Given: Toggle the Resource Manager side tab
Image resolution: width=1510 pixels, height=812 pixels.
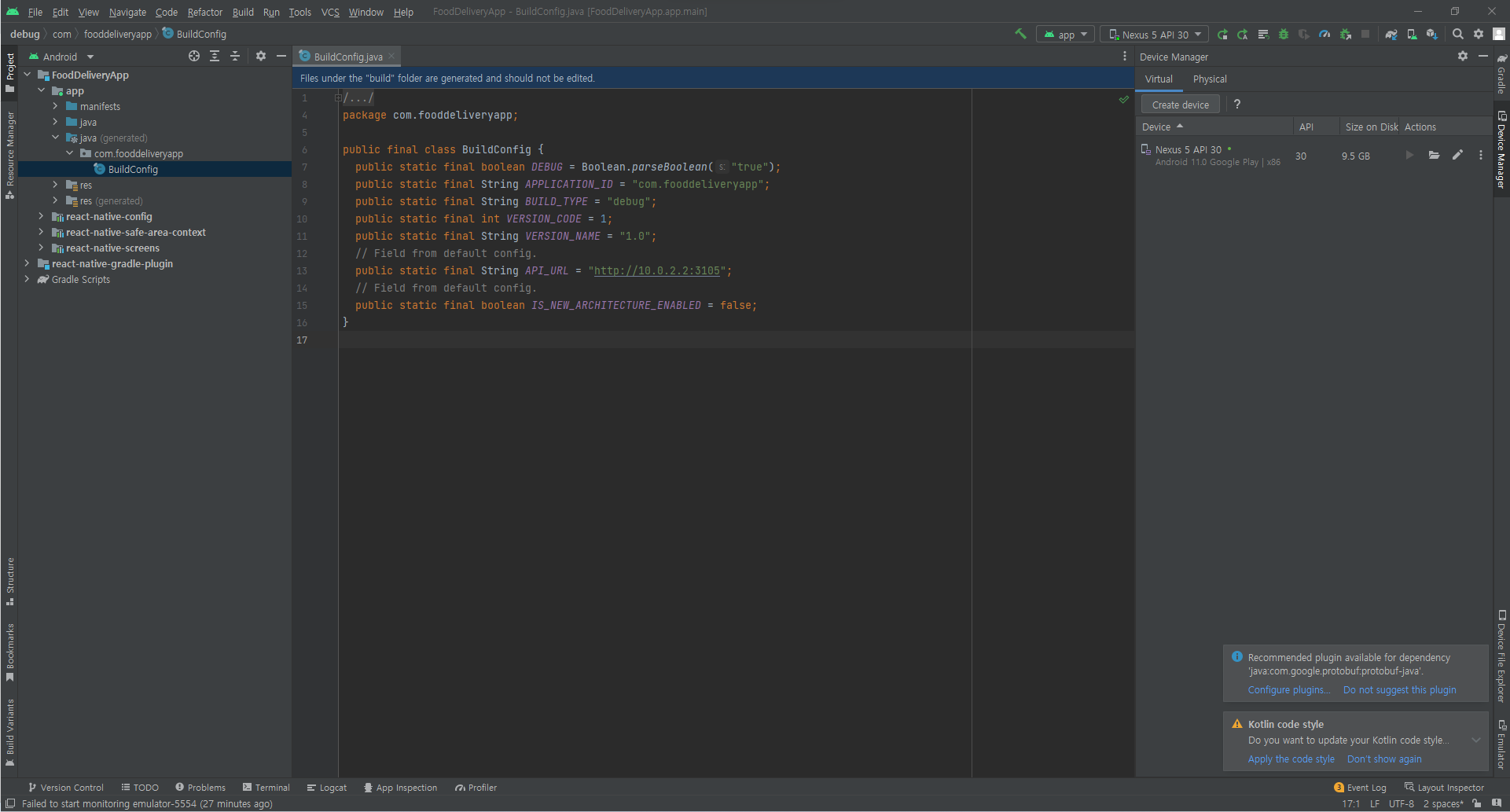Looking at the screenshot, I should pos(9,155).
